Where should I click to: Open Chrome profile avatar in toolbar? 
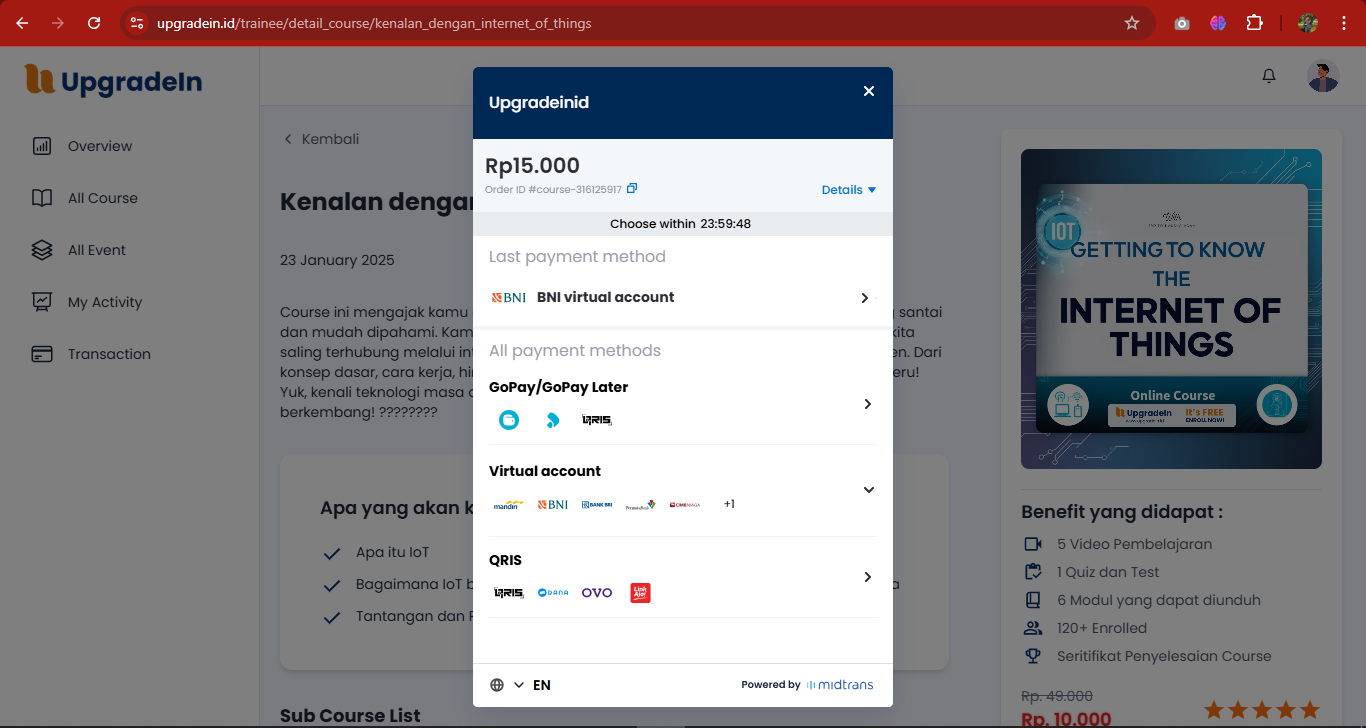[1308, 23]
